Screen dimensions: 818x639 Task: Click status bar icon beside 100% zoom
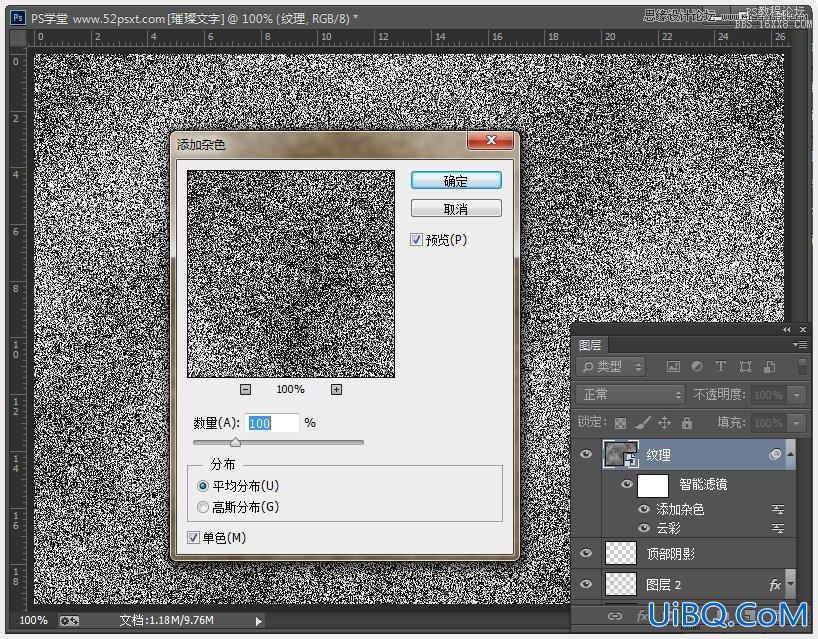pos(69,621)
